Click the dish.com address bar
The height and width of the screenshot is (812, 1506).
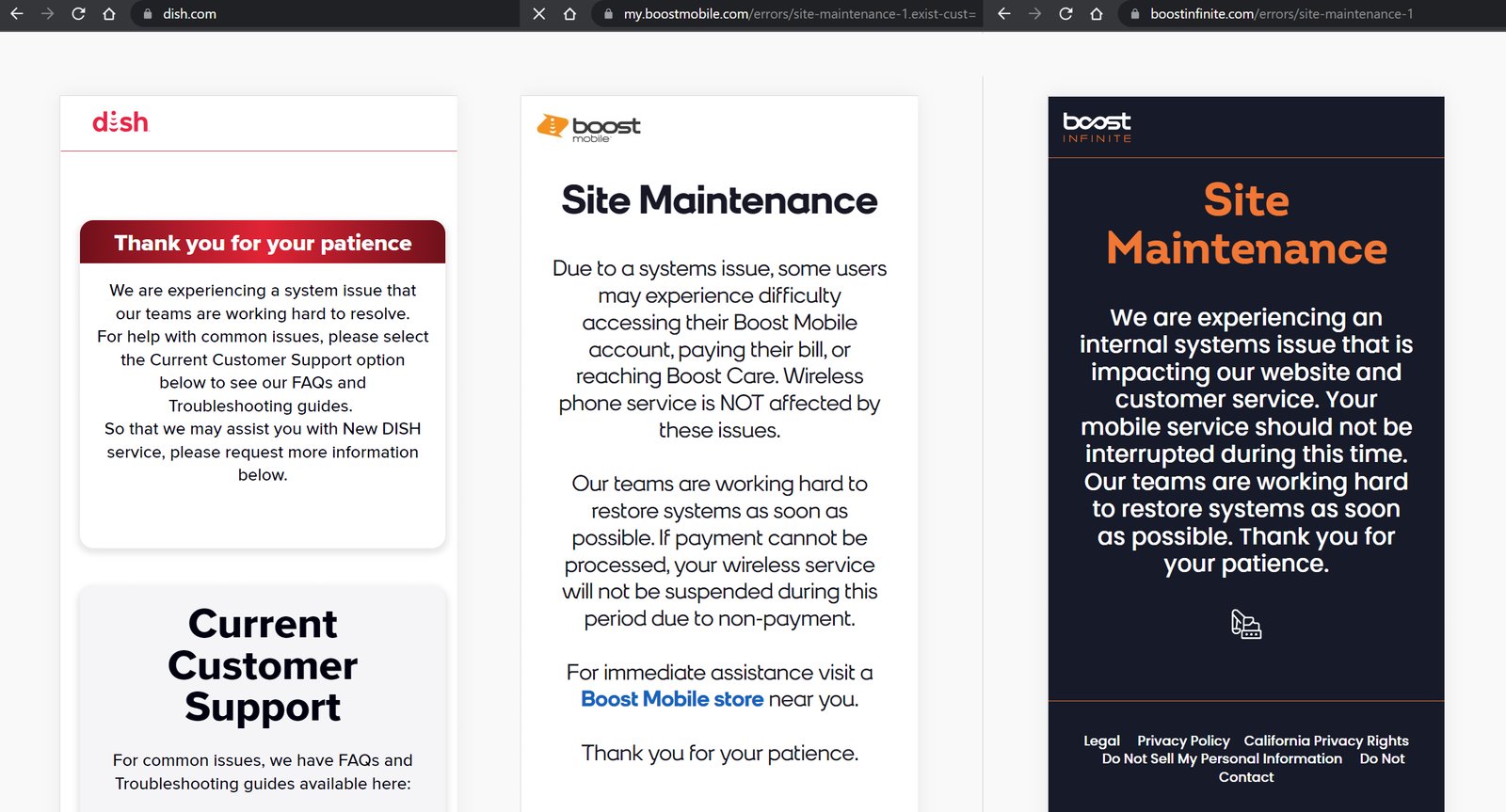click(x=325, y=14)
